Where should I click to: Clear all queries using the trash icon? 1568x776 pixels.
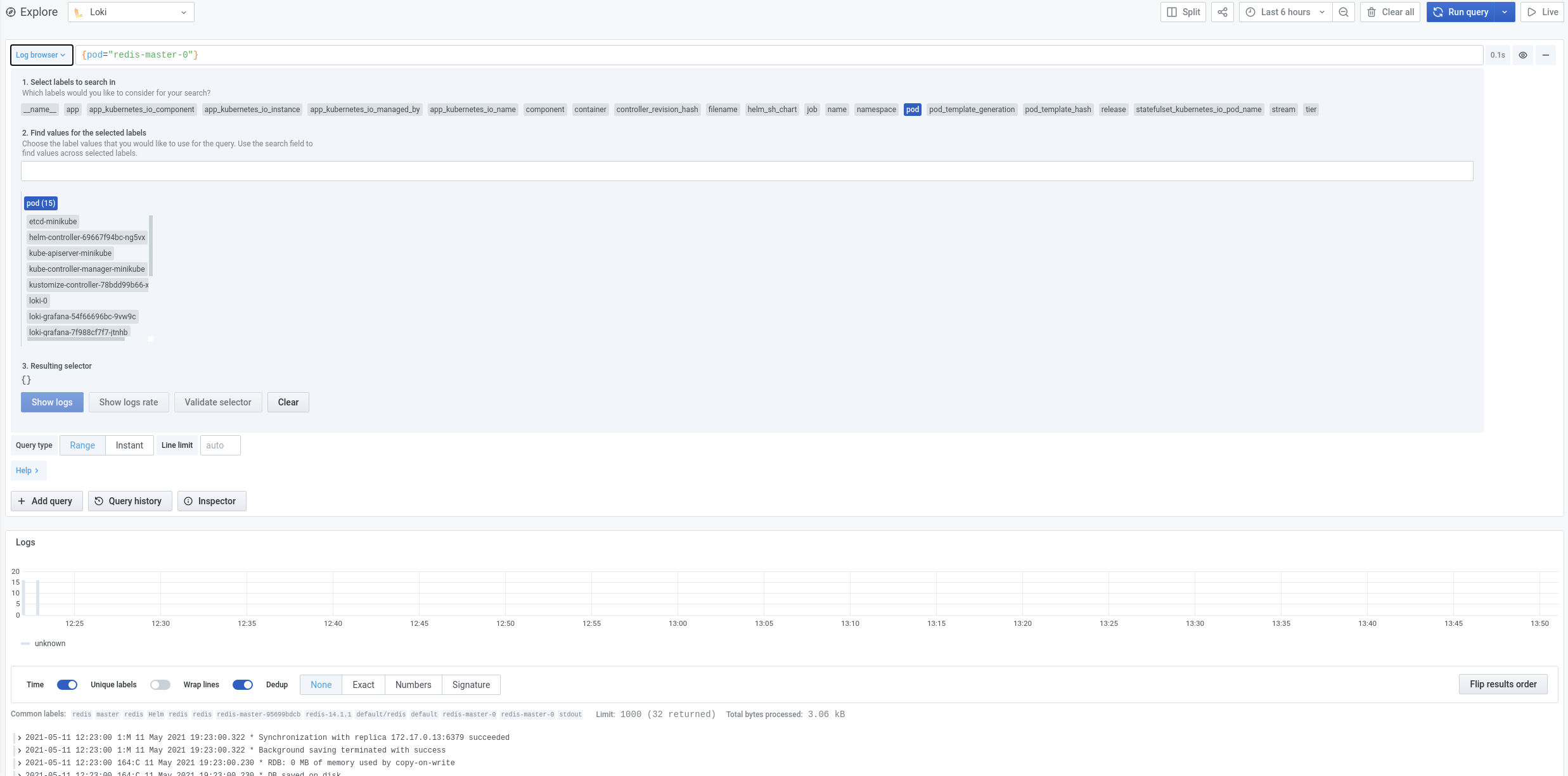pos(1389,11)
